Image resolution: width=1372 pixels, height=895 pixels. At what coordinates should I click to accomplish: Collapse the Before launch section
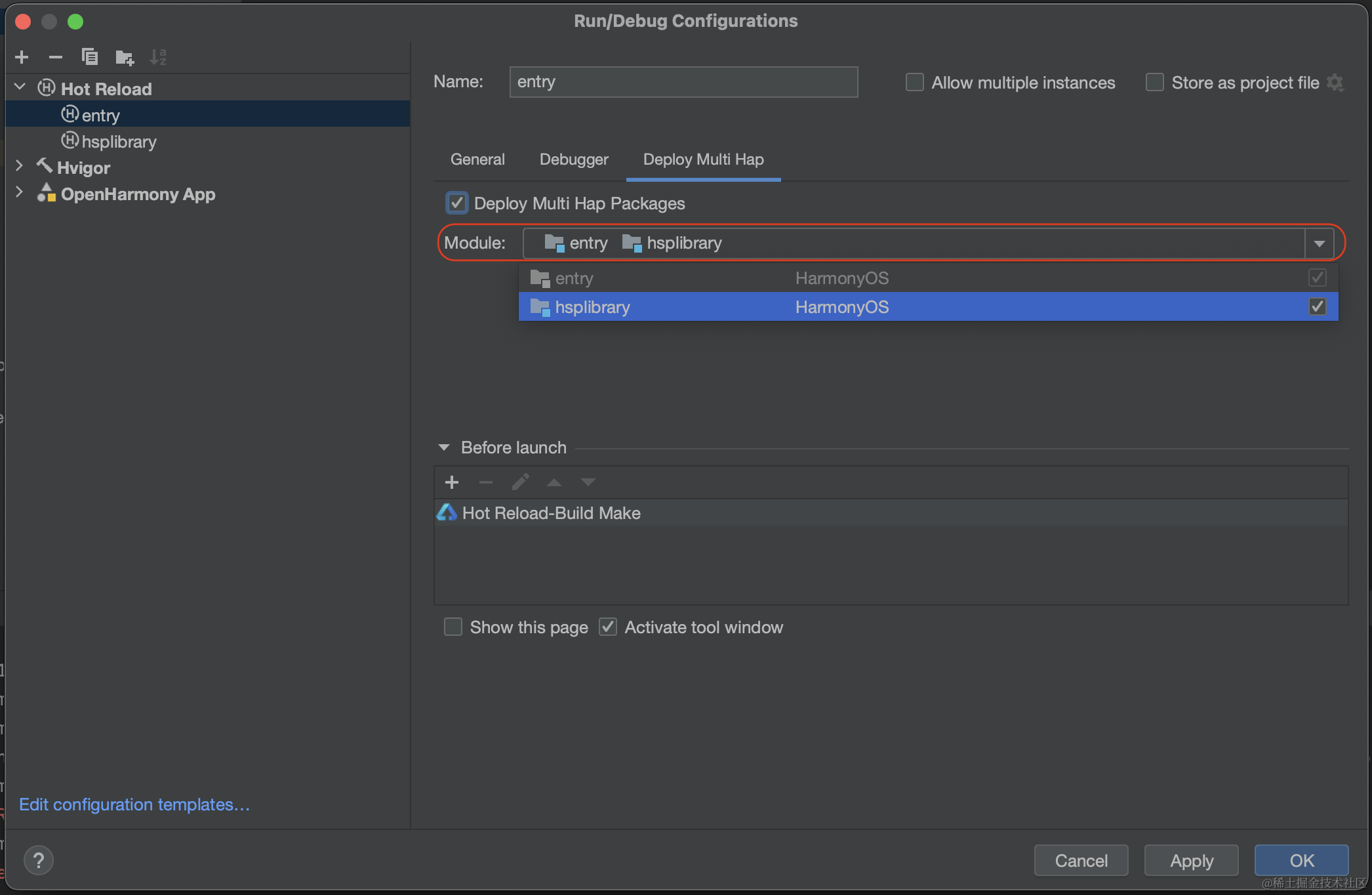444,447
